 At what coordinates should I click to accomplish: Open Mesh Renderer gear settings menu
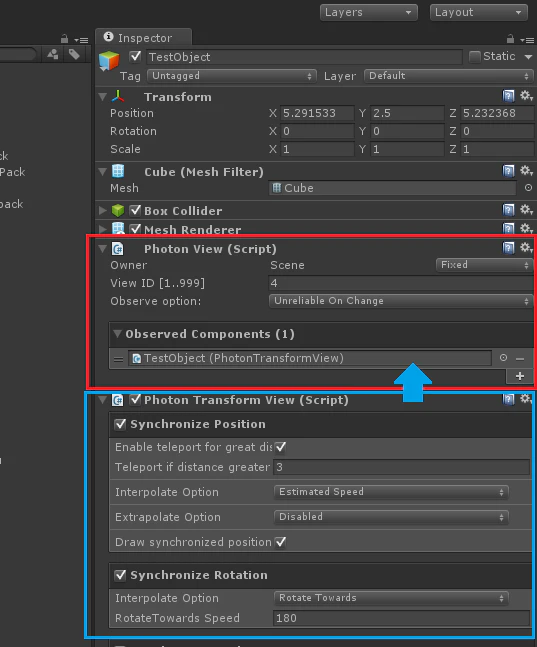[x=526, y=228]
